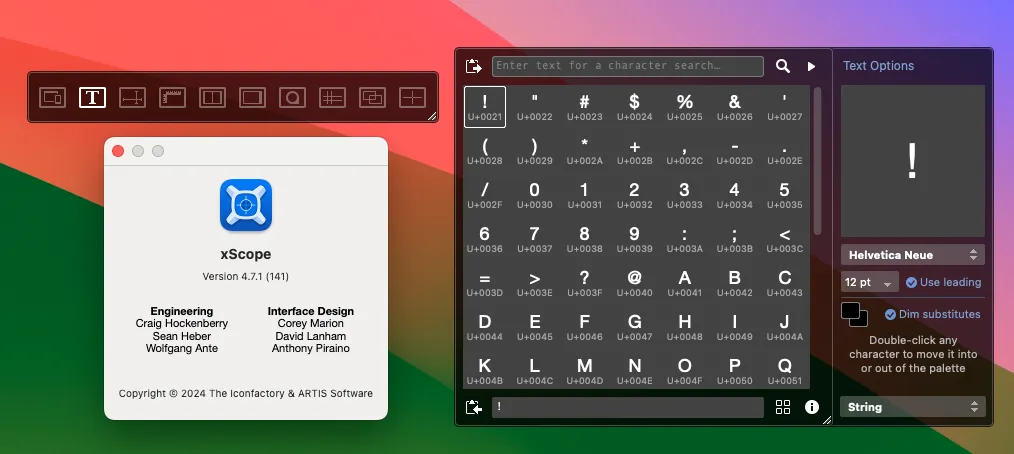The width and height of the screenshot is (1014, 454).
Task: Select the "<" U+003C character cell
Action: click(784, 239)
